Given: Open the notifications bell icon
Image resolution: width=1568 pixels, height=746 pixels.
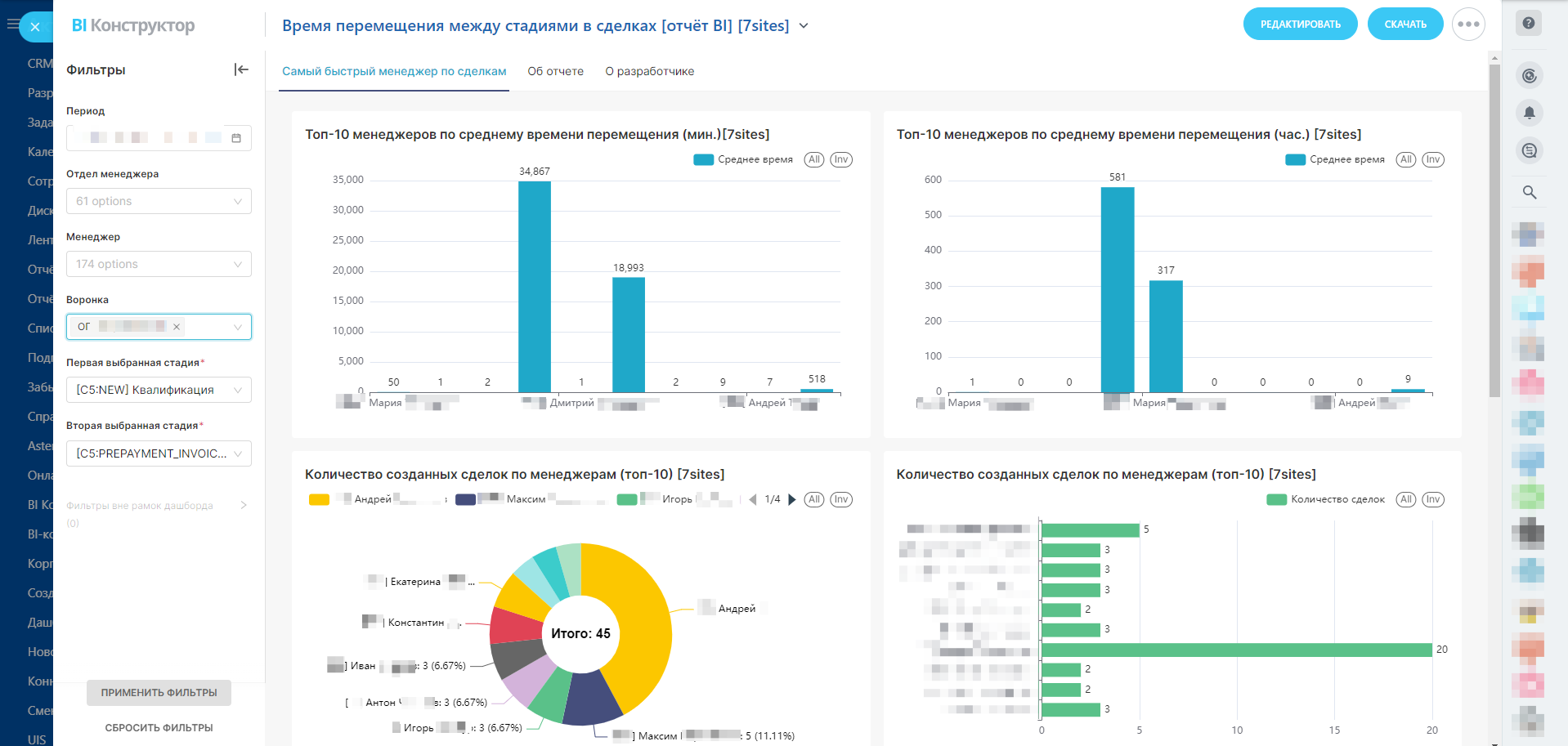Looking at the screenshot, I should click(x=1529, y=113).
